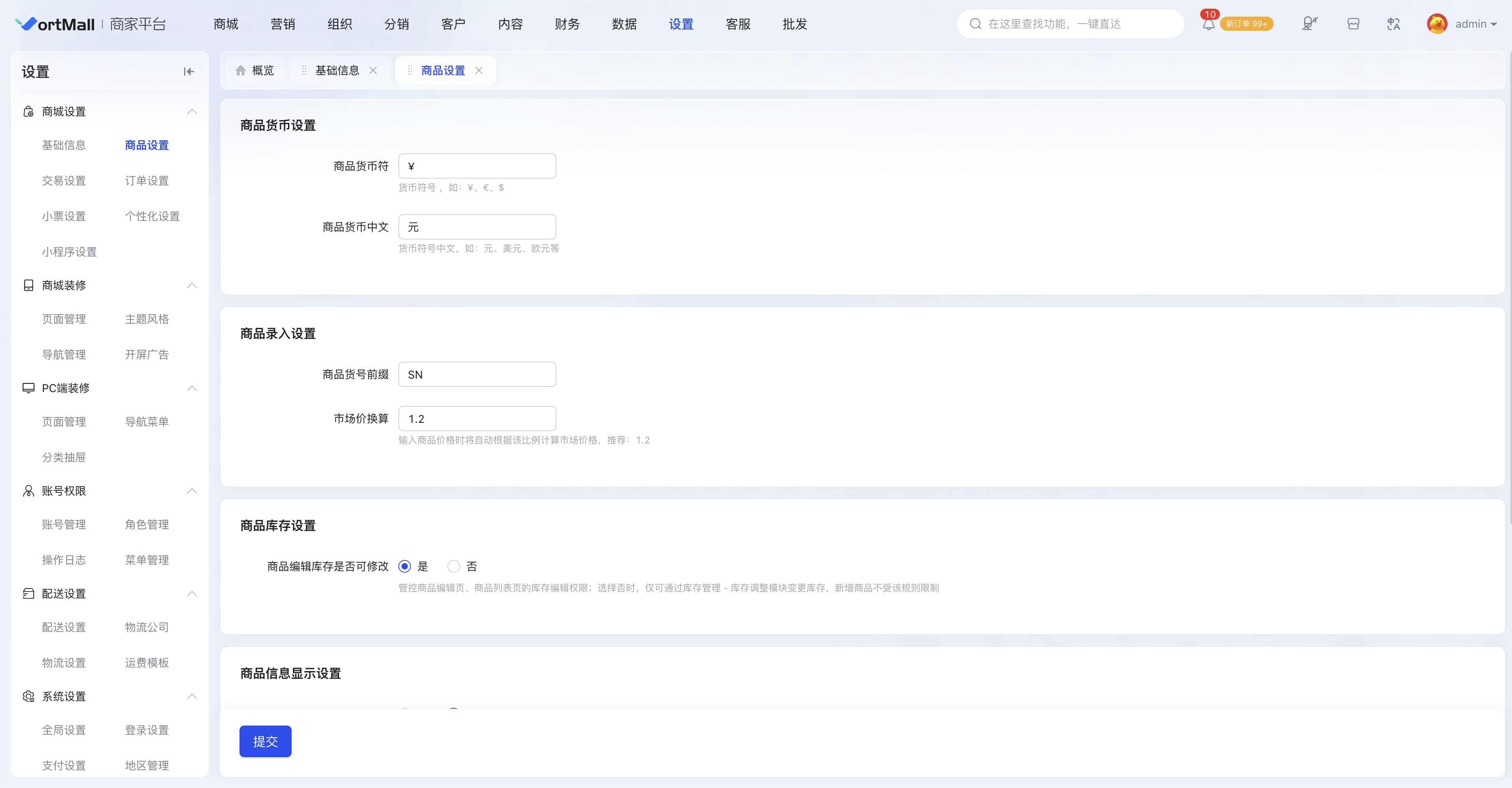Open 菜单管理 sidebar link
1512x788 pixels.
tap(147, 560)
